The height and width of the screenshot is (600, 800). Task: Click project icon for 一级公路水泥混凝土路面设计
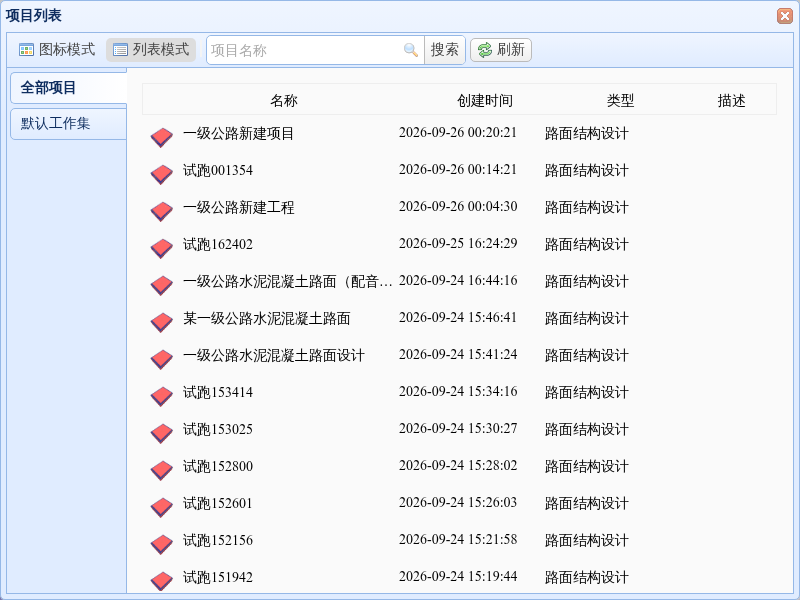[x=162, y=359]
